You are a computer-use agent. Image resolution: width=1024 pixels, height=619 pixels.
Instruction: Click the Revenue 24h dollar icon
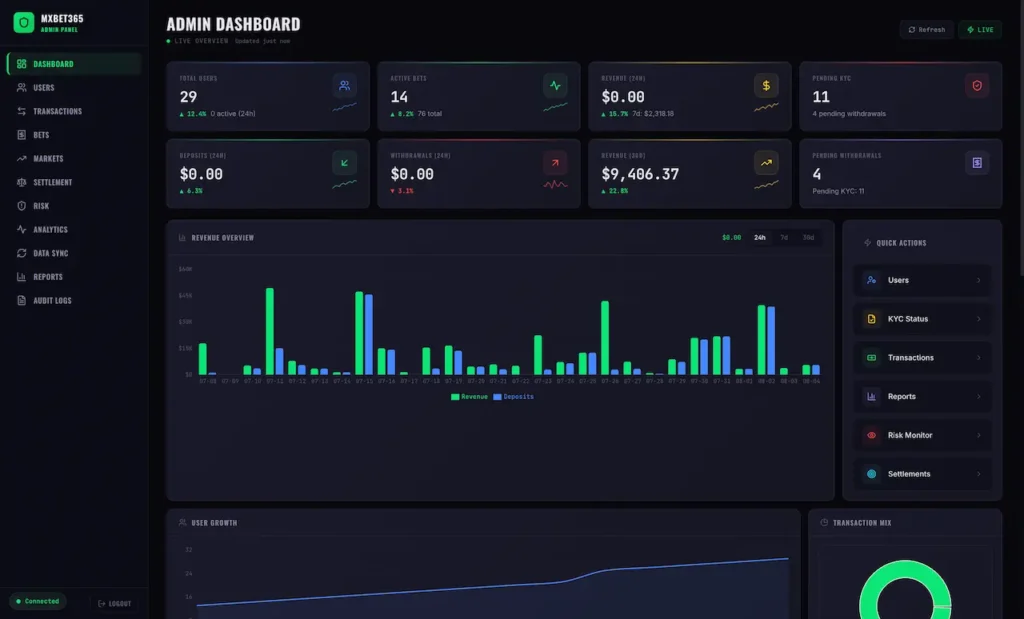point(766,86)
